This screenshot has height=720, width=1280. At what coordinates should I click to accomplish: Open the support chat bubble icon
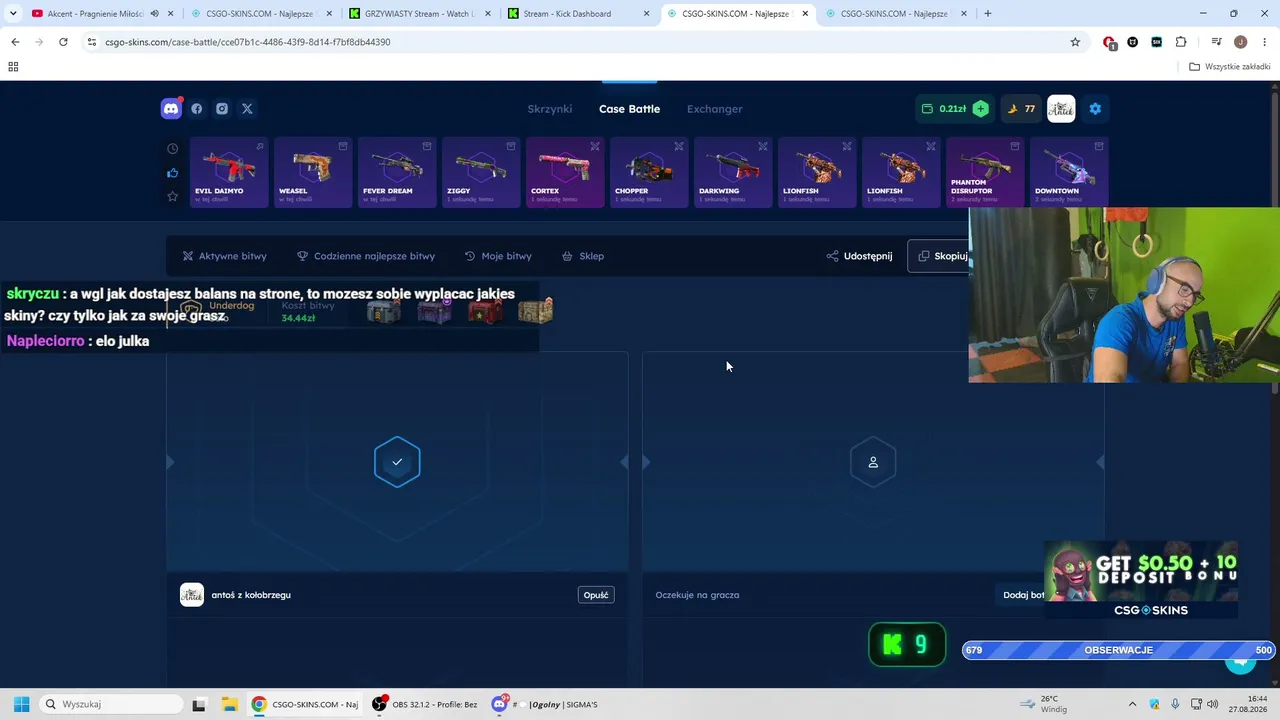[x=1240, y=660]
